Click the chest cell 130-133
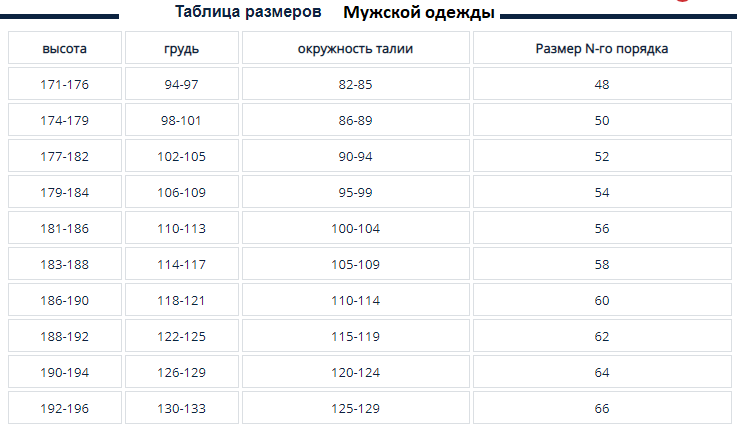Screen dimensions: 739x432 [x=181, y=408]
